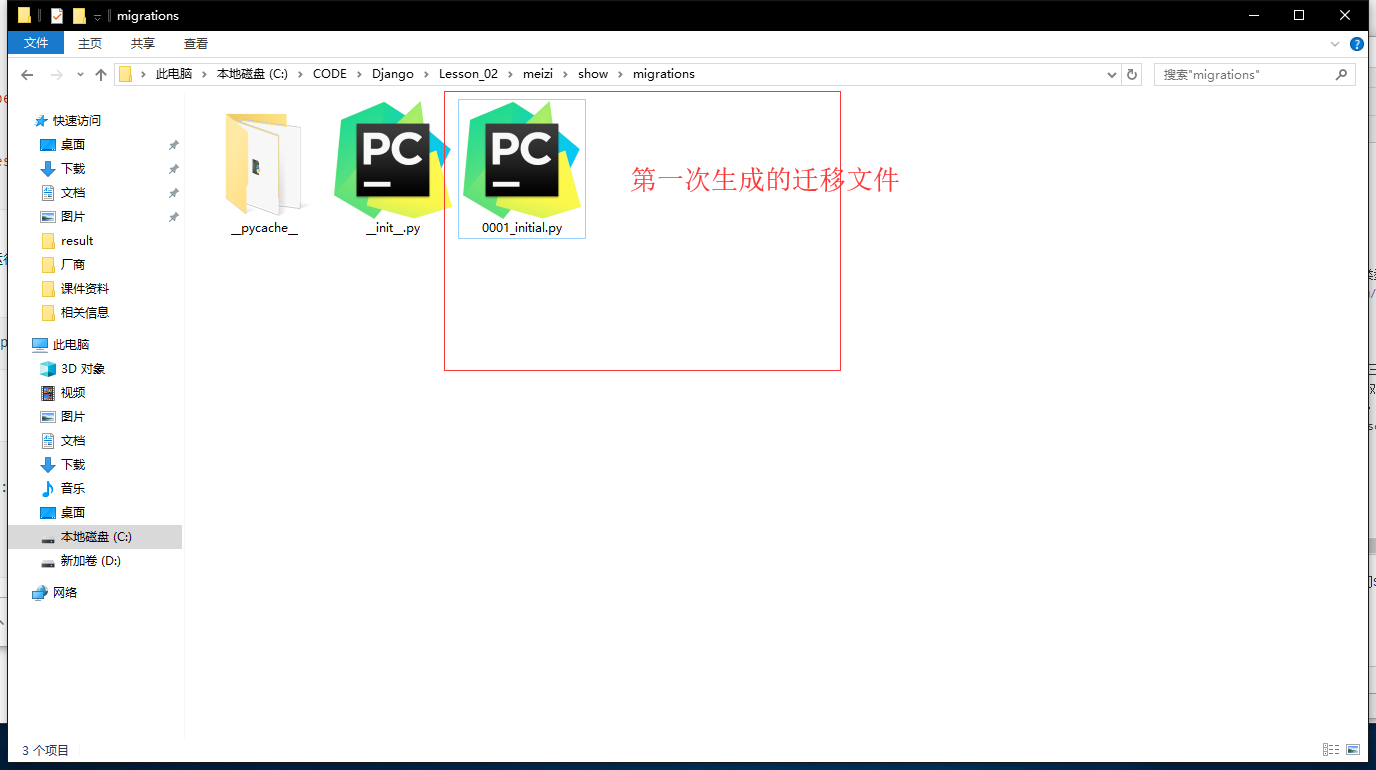
Task: Navigate to meizi breadcrumb
Action: click(538, 74)
